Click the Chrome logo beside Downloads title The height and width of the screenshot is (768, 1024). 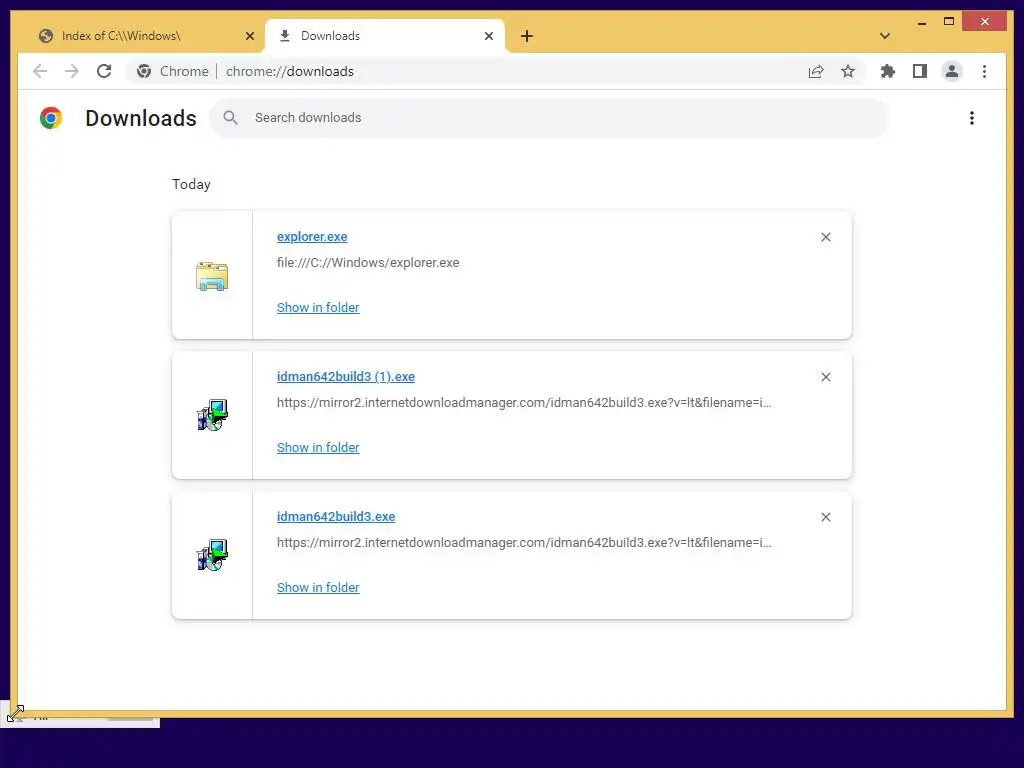[51, 118]
